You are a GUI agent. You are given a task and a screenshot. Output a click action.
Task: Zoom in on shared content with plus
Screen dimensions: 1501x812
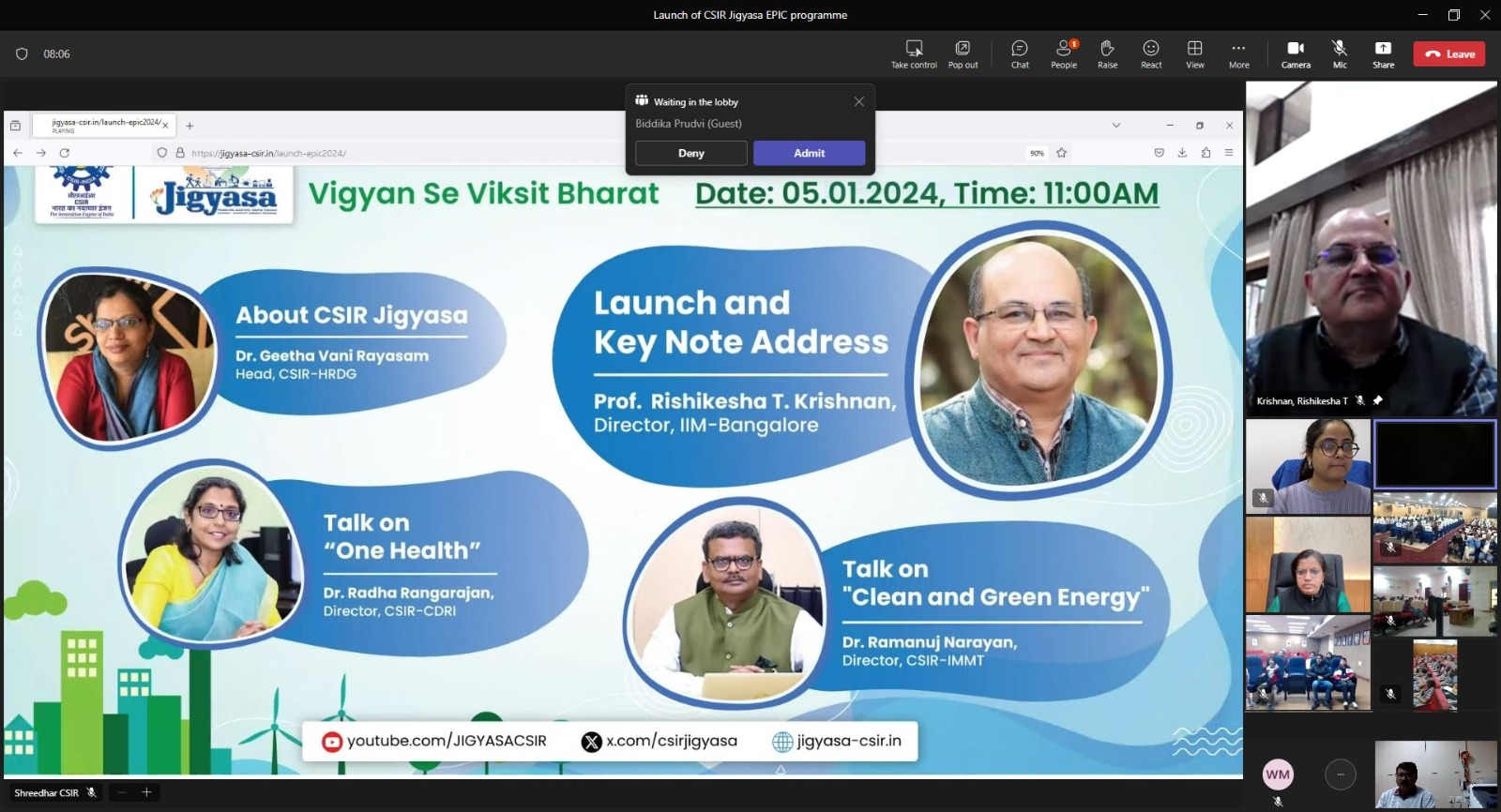[x=146, y=792]
